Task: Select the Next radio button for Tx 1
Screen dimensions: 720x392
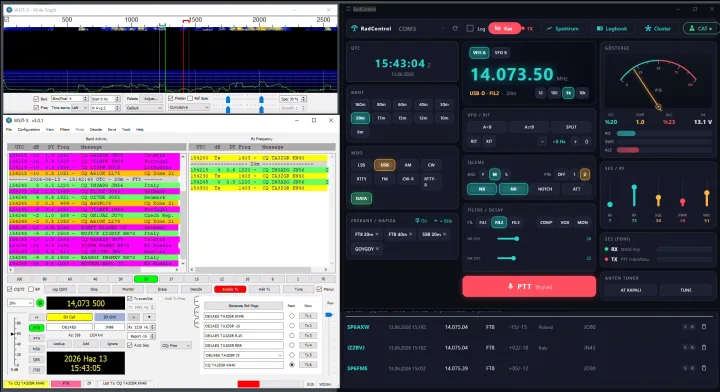Action: [292, 316]
